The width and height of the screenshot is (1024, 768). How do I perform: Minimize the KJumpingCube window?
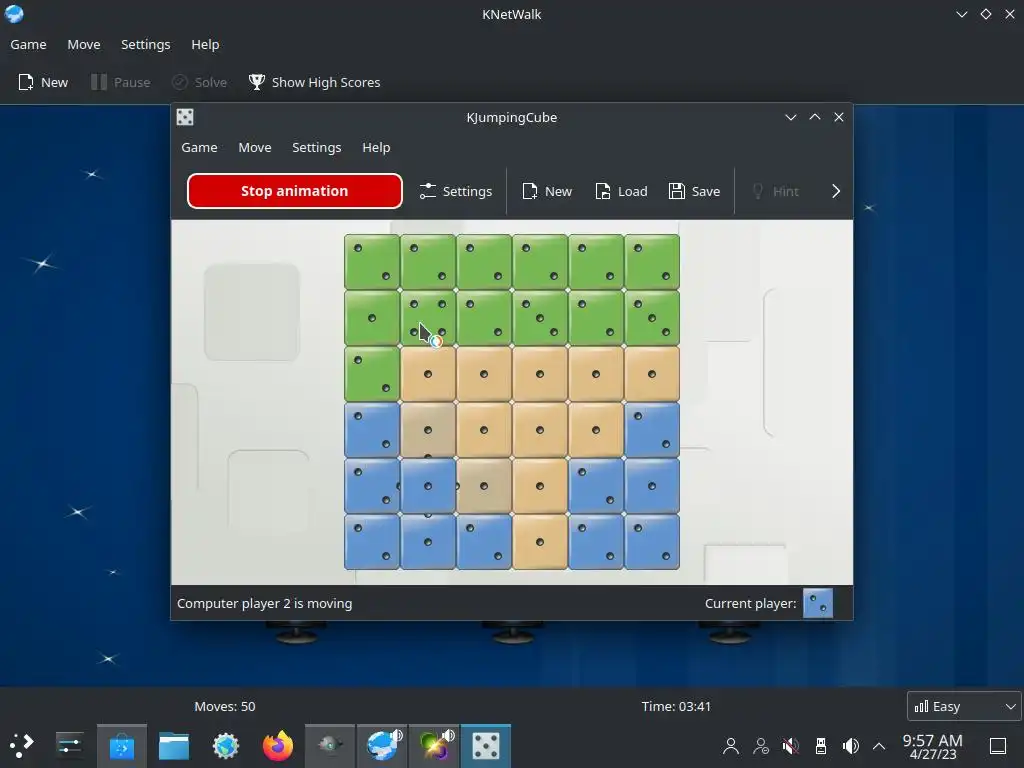[791, 117]
